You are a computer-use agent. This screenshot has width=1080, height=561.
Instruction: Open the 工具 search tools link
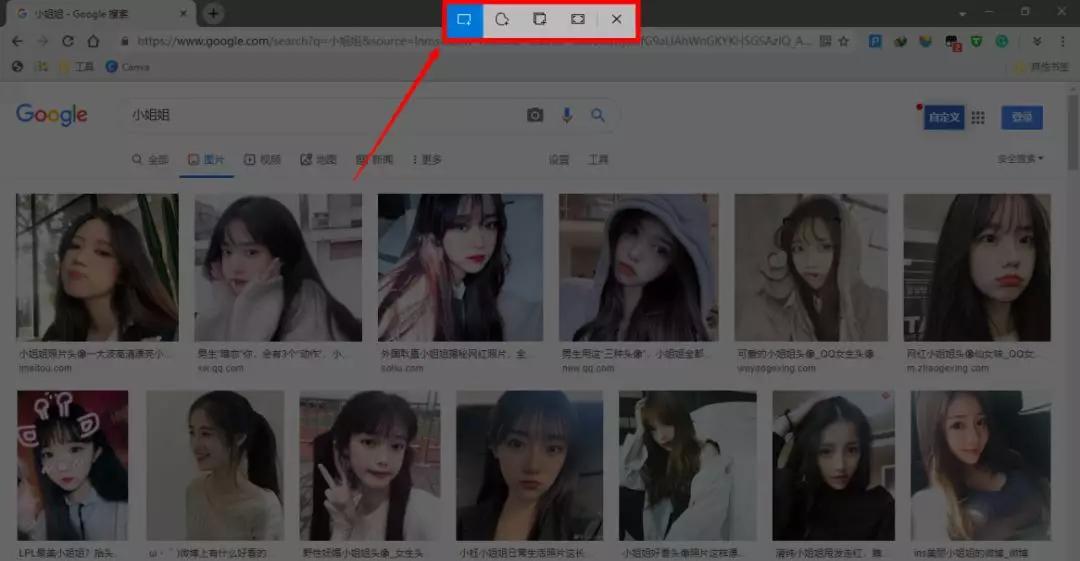[598, 160]
